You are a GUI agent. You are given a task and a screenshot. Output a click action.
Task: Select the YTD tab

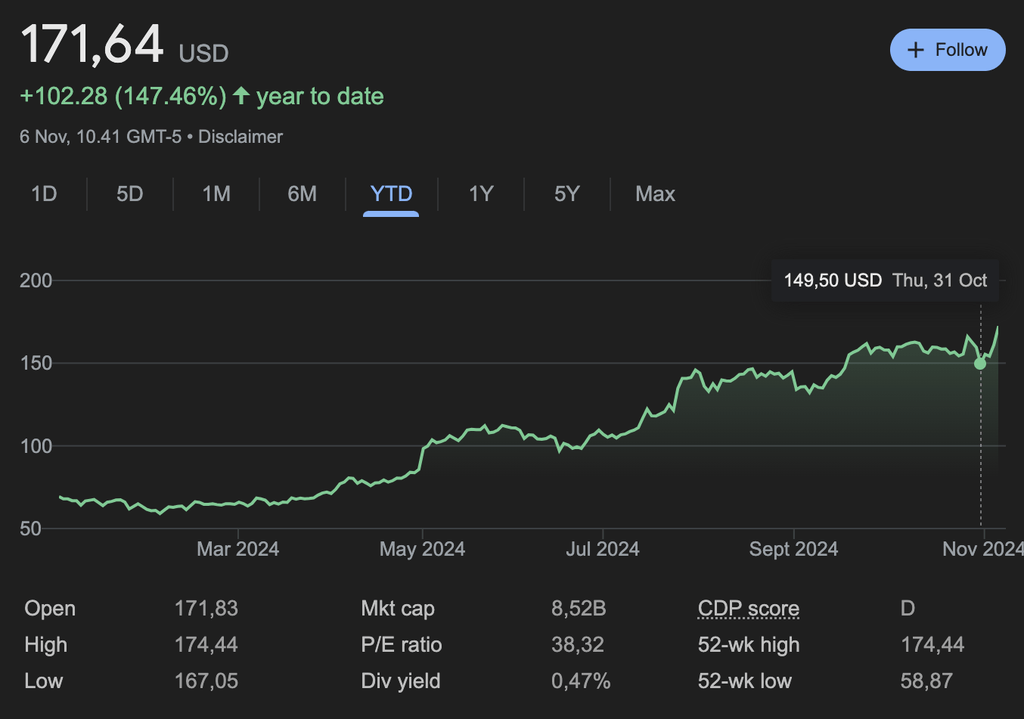(391, 194)
